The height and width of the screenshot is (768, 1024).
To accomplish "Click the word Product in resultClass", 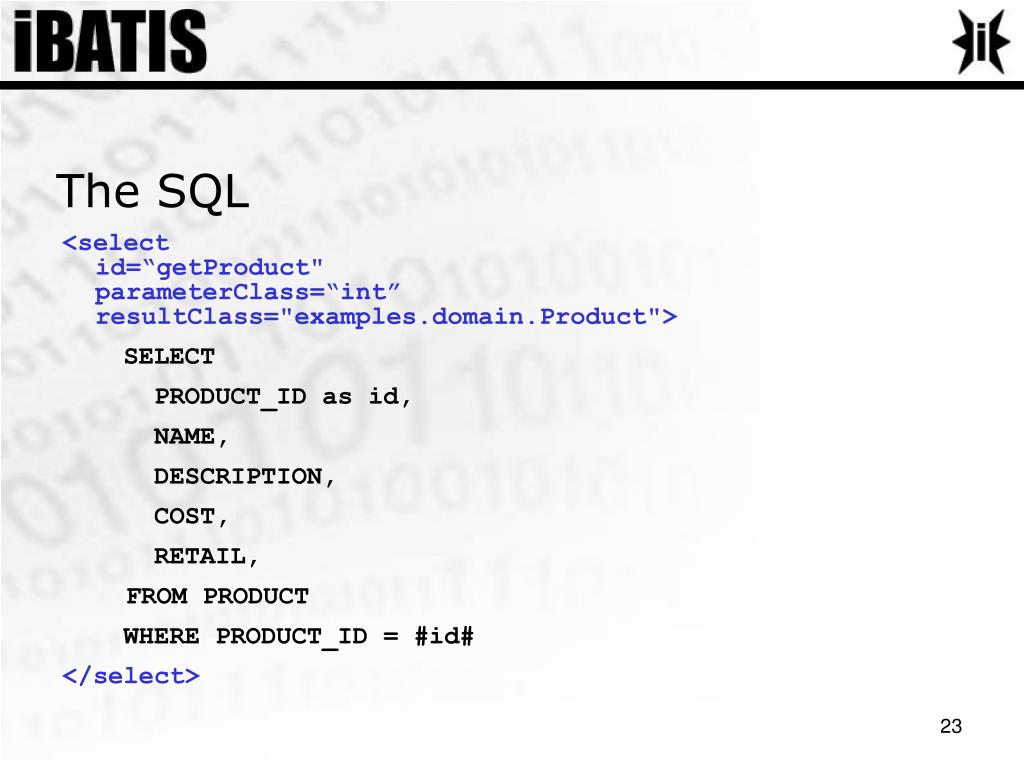I will pos(593,317).
